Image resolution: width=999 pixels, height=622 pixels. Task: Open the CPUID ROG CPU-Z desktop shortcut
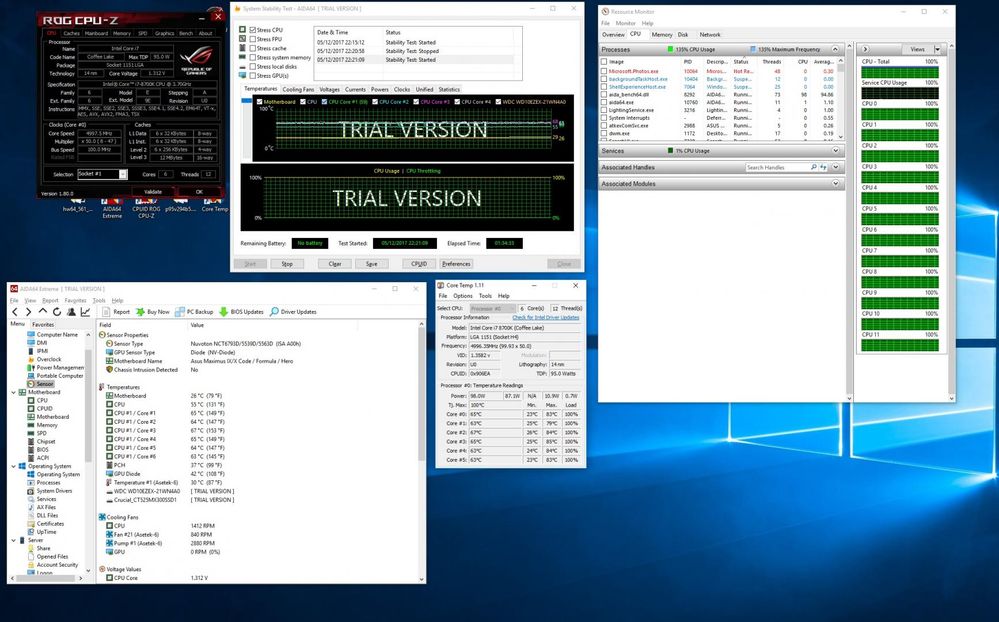(146, 209)
